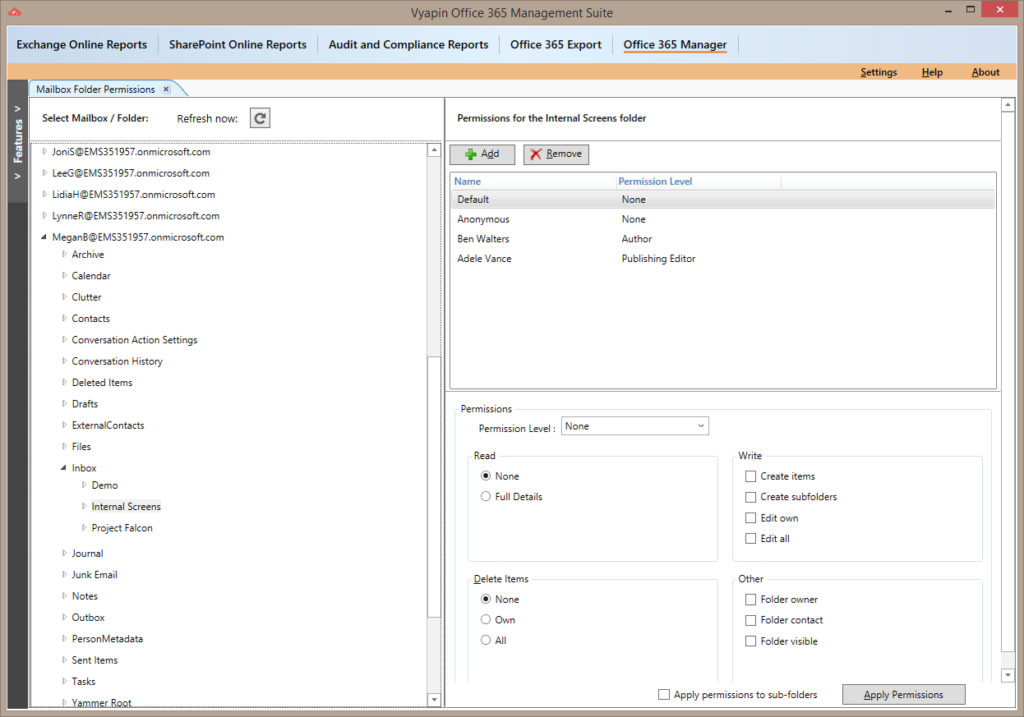
Task: Open Exchange Online Reports tab
Action: coord(82,44)
